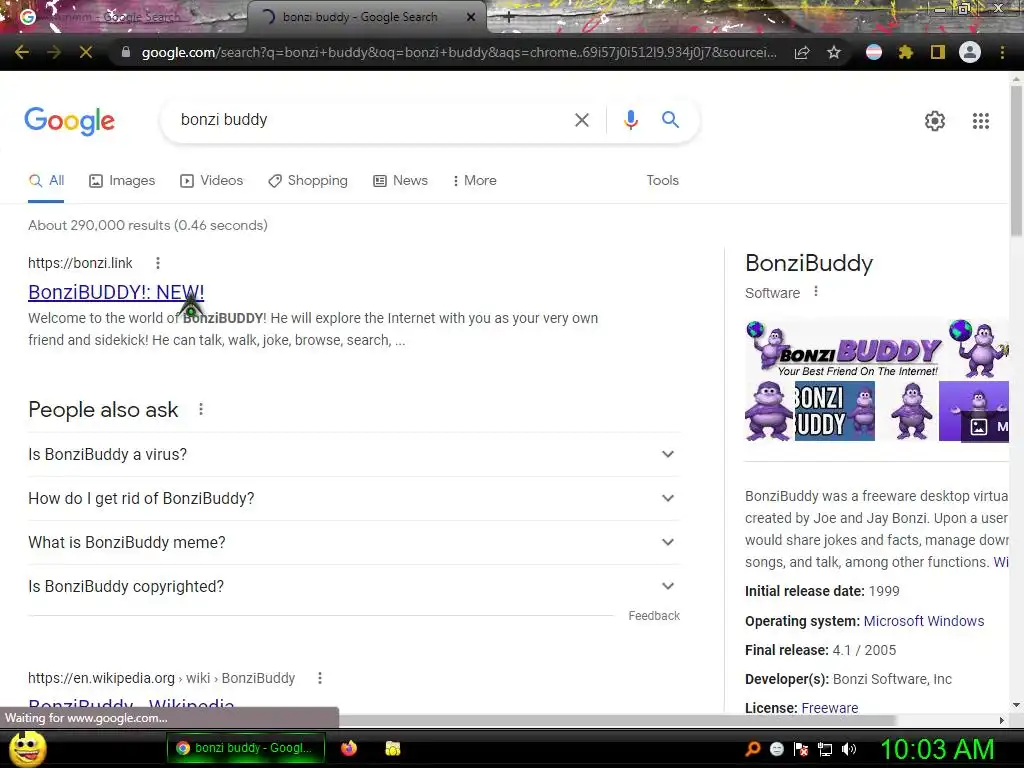The width and height of the screenshot is (1024, 768).
Task: Open the Tools options
Action: [x=662, y=181]
